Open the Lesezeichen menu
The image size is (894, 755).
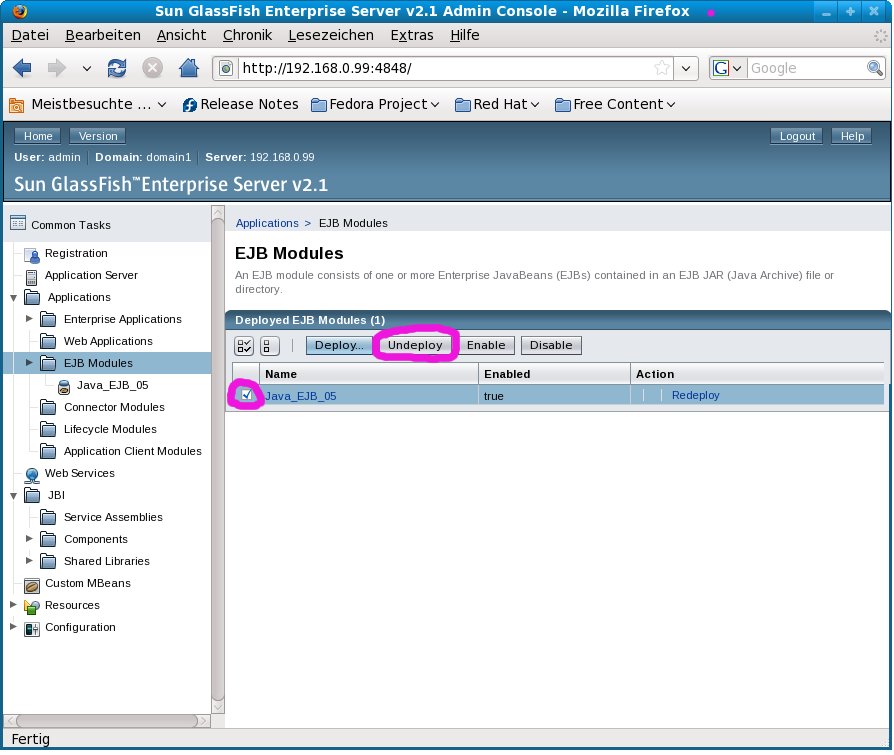tap(330, 35)
